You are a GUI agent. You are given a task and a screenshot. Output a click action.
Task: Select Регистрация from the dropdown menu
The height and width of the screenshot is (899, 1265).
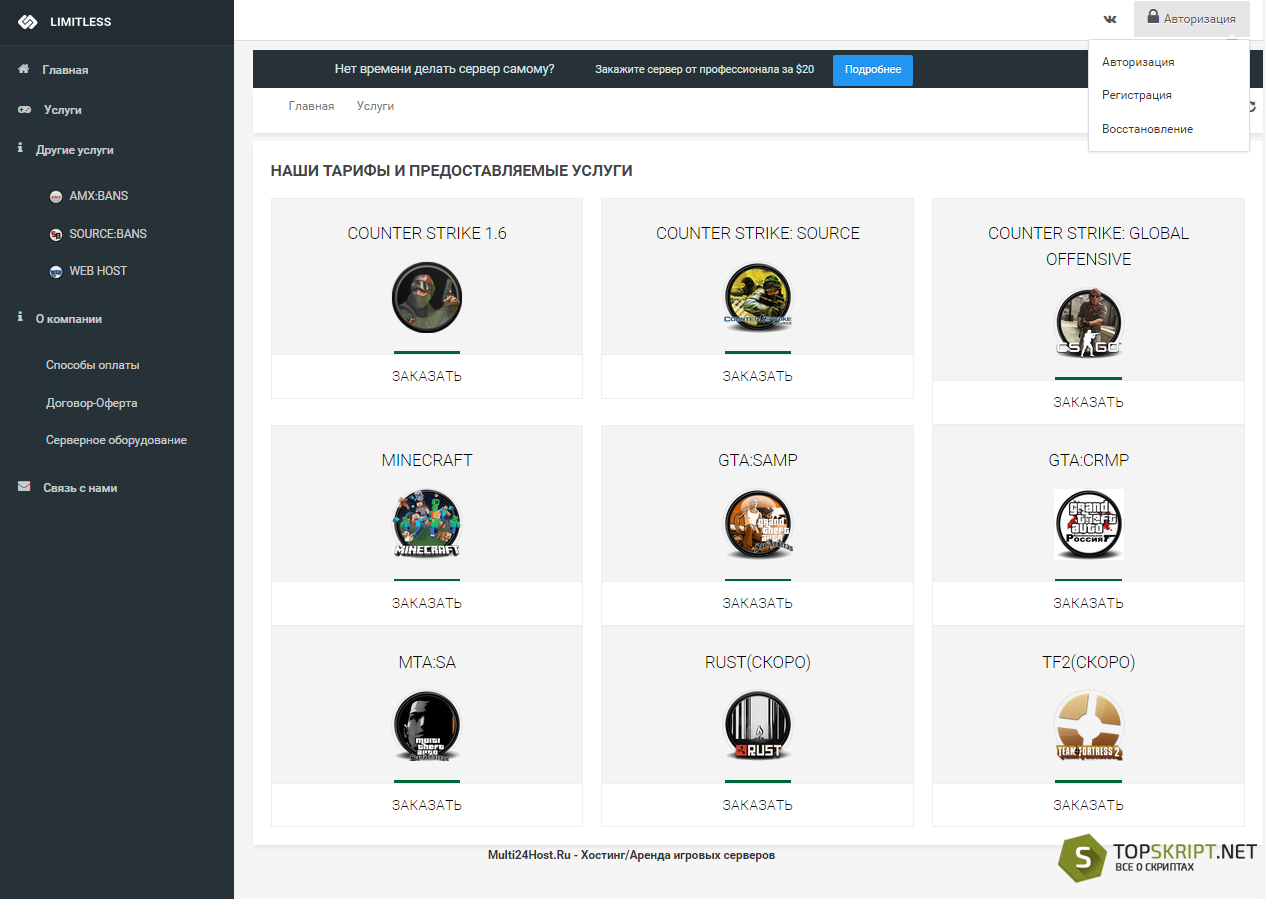(1137, 95)
